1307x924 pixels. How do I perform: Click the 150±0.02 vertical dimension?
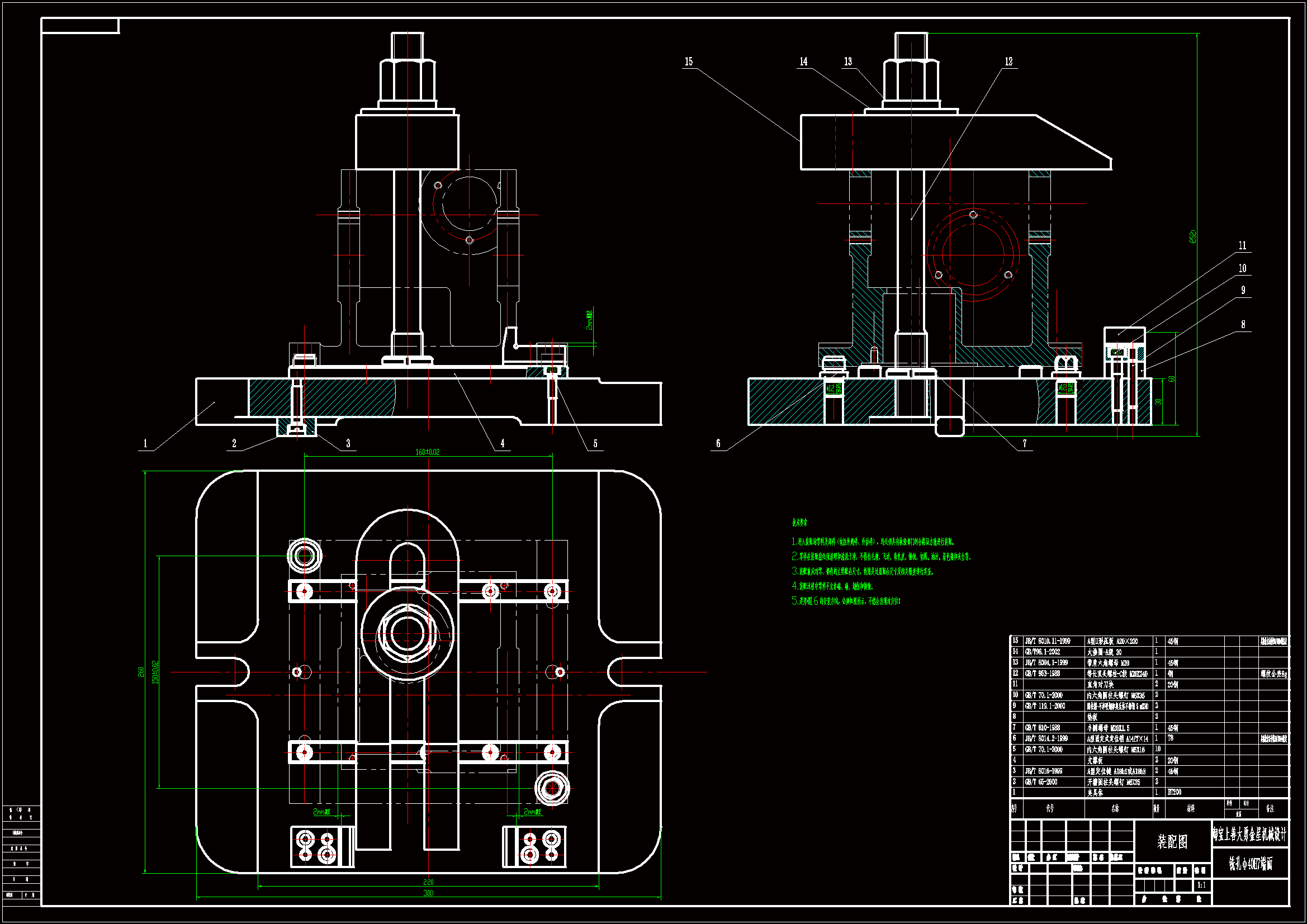[155, 672]
